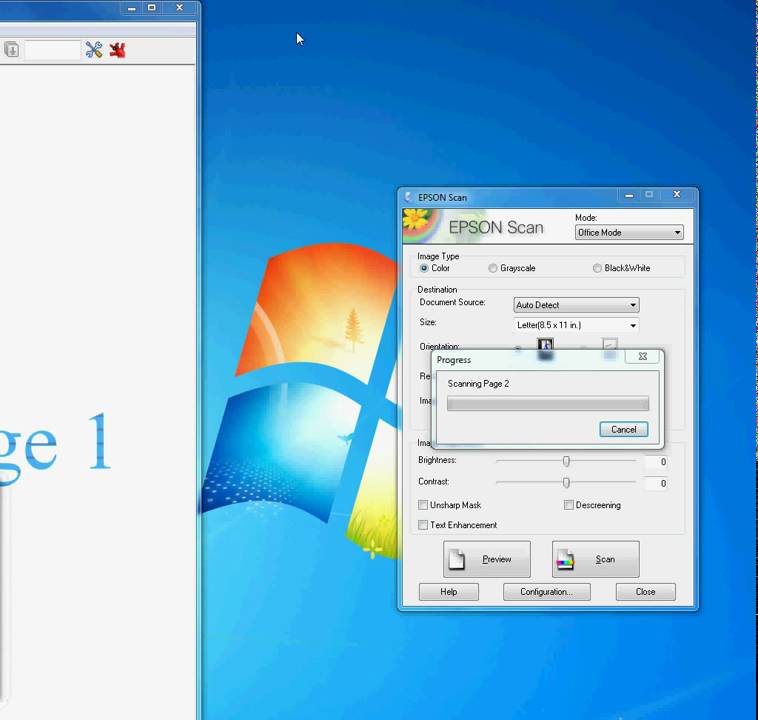Click the gray download page icon
758x720 pixels.
click(x=12, y=49)
